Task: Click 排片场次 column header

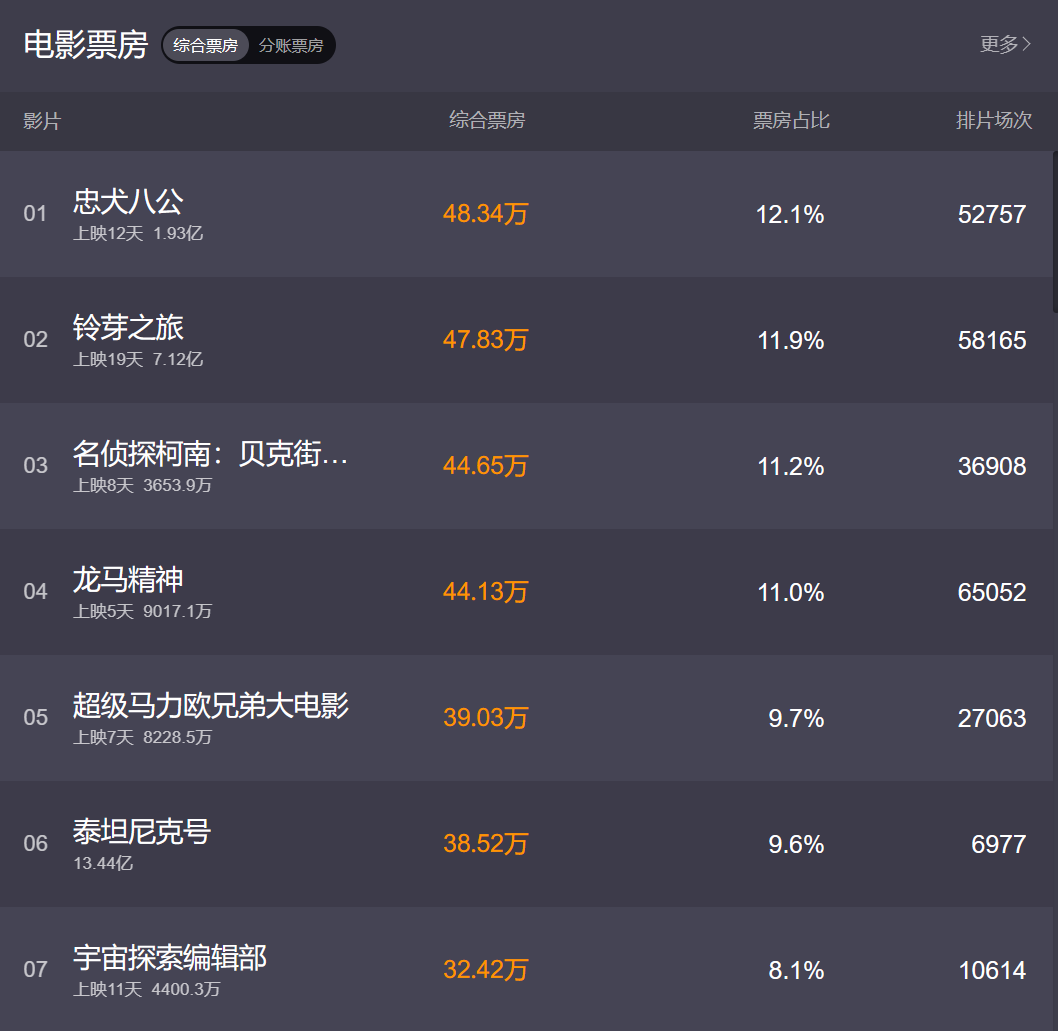Action: (x=994, y=121)
